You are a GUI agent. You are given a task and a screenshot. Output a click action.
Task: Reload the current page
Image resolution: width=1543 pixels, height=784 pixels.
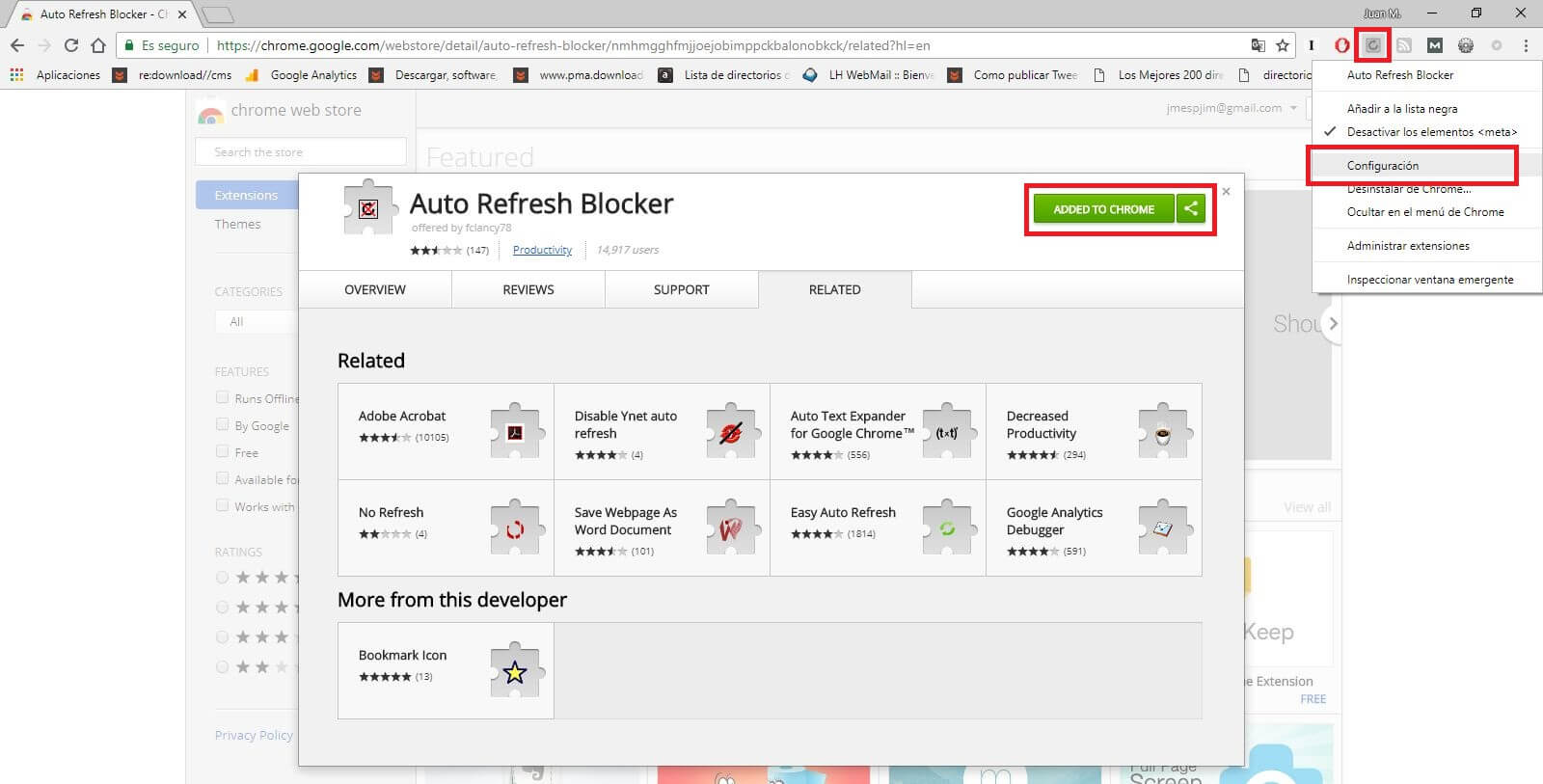click(71, 45)
